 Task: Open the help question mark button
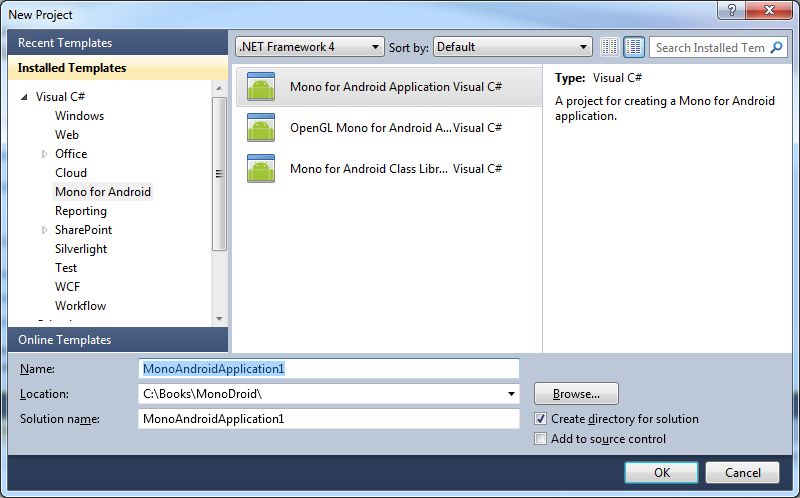(x=732, y=10)
